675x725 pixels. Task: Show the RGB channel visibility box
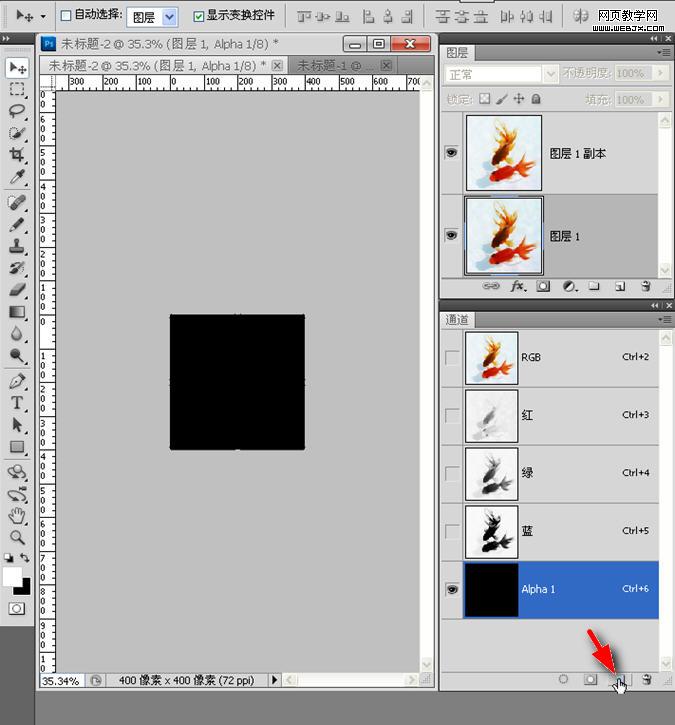(x=452, y=357)
